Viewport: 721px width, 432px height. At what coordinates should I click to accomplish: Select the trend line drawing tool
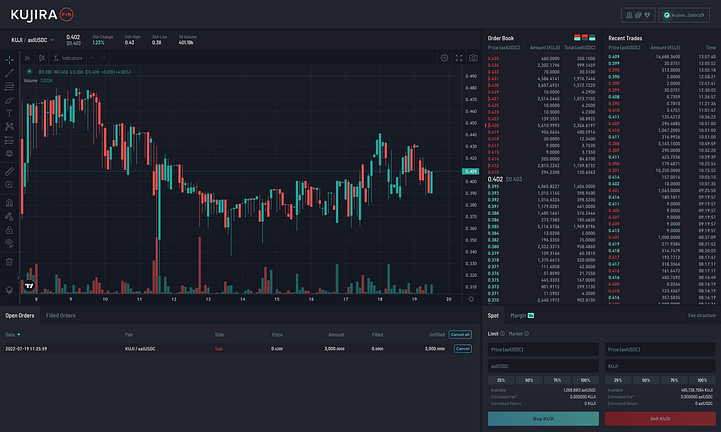(9, 73)
